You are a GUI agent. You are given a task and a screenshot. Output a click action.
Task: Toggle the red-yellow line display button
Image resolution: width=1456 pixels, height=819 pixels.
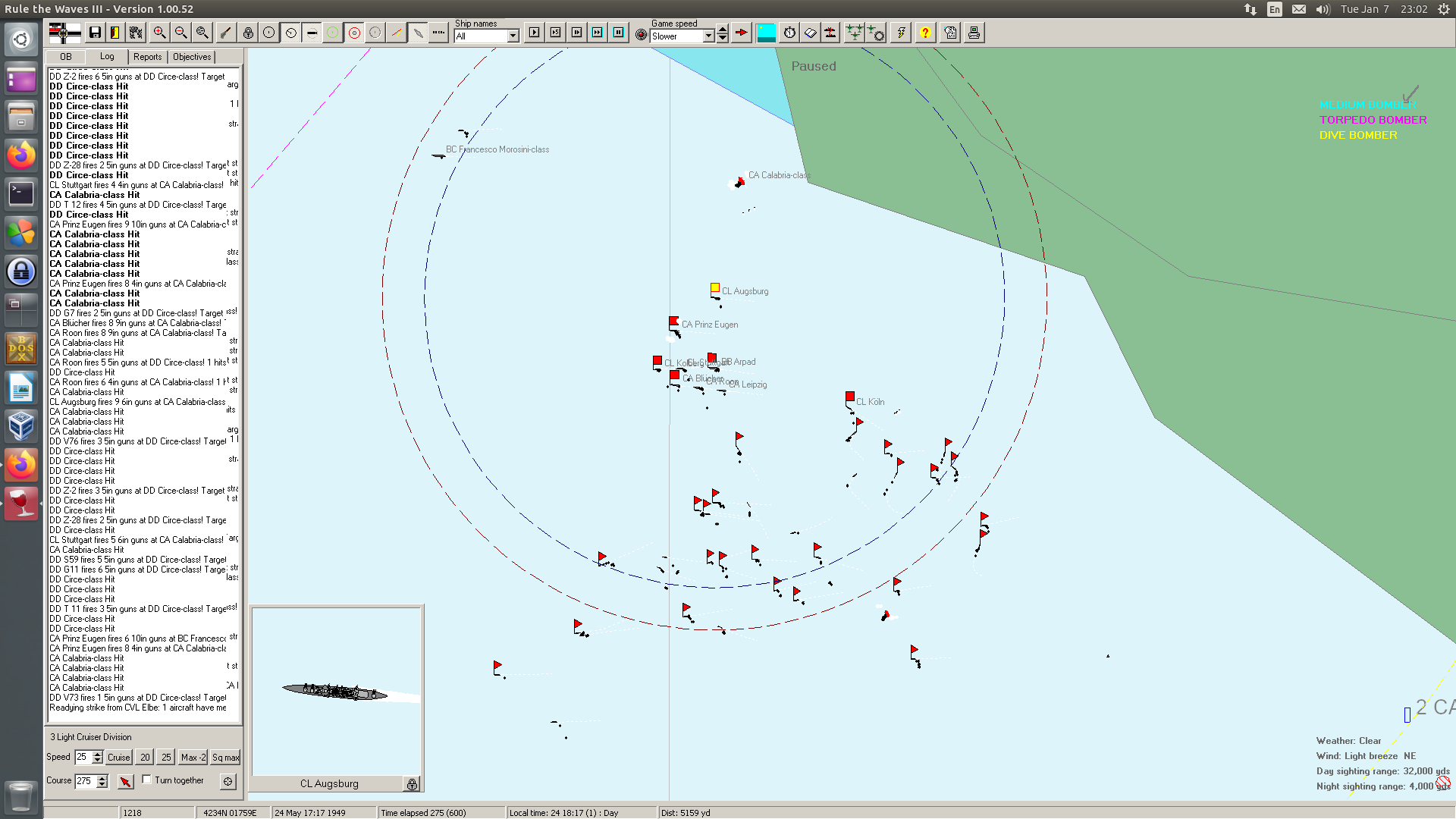coord(397,33)
